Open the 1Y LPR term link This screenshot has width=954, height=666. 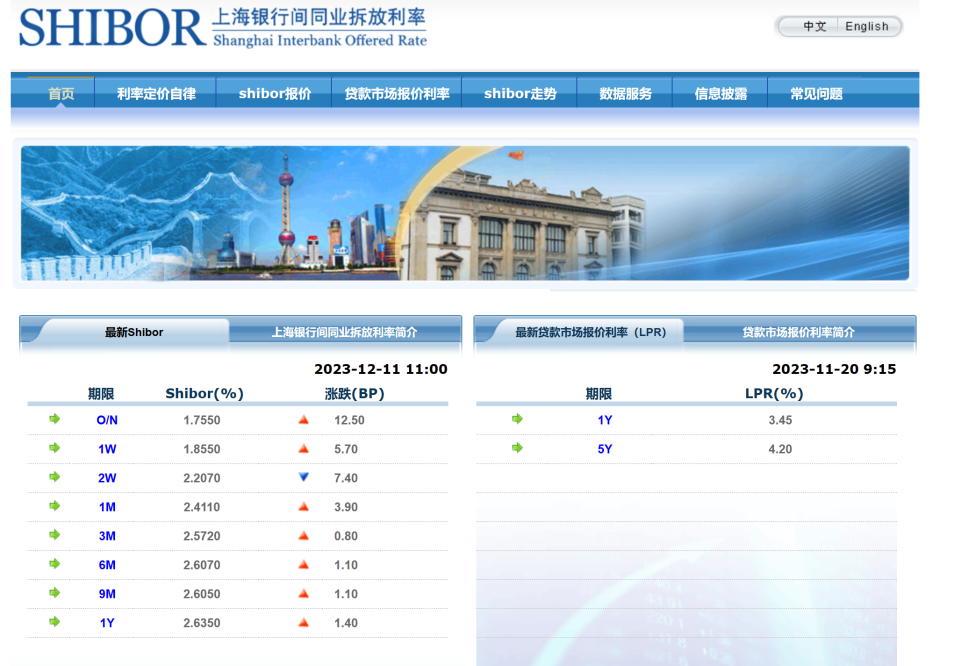tap(604, 420)
